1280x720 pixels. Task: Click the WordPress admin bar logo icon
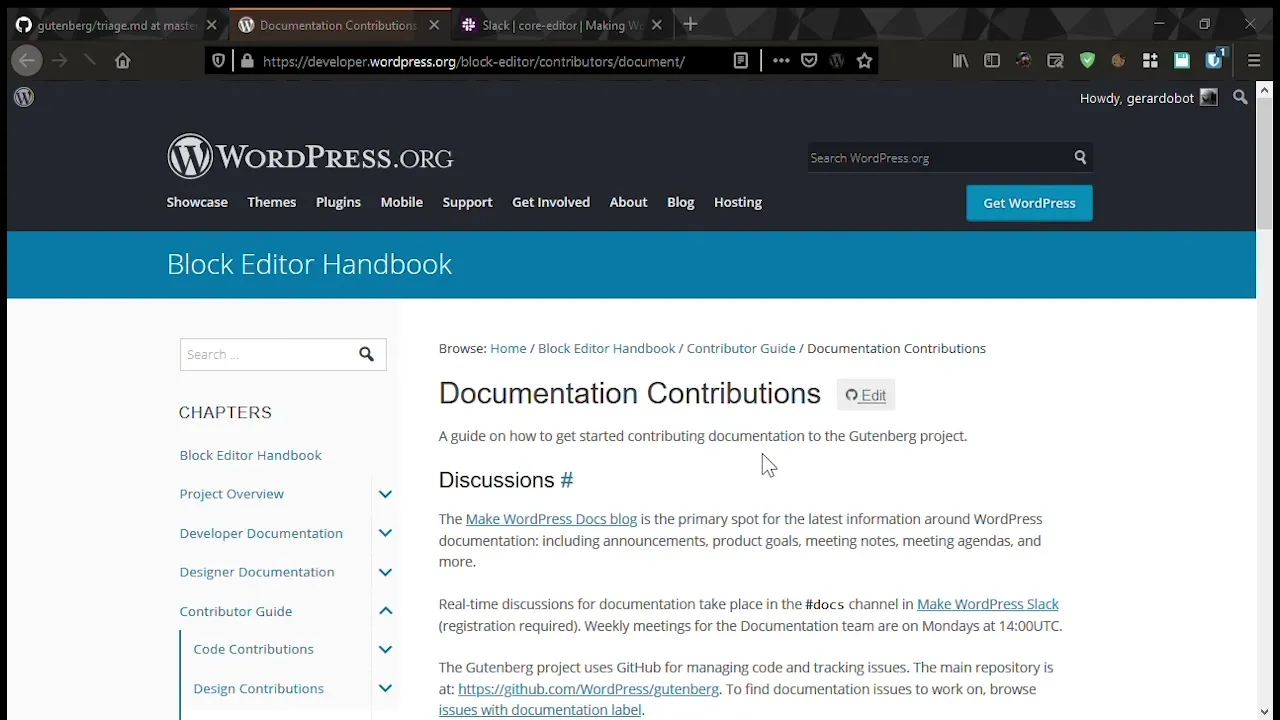click(24, 97)
